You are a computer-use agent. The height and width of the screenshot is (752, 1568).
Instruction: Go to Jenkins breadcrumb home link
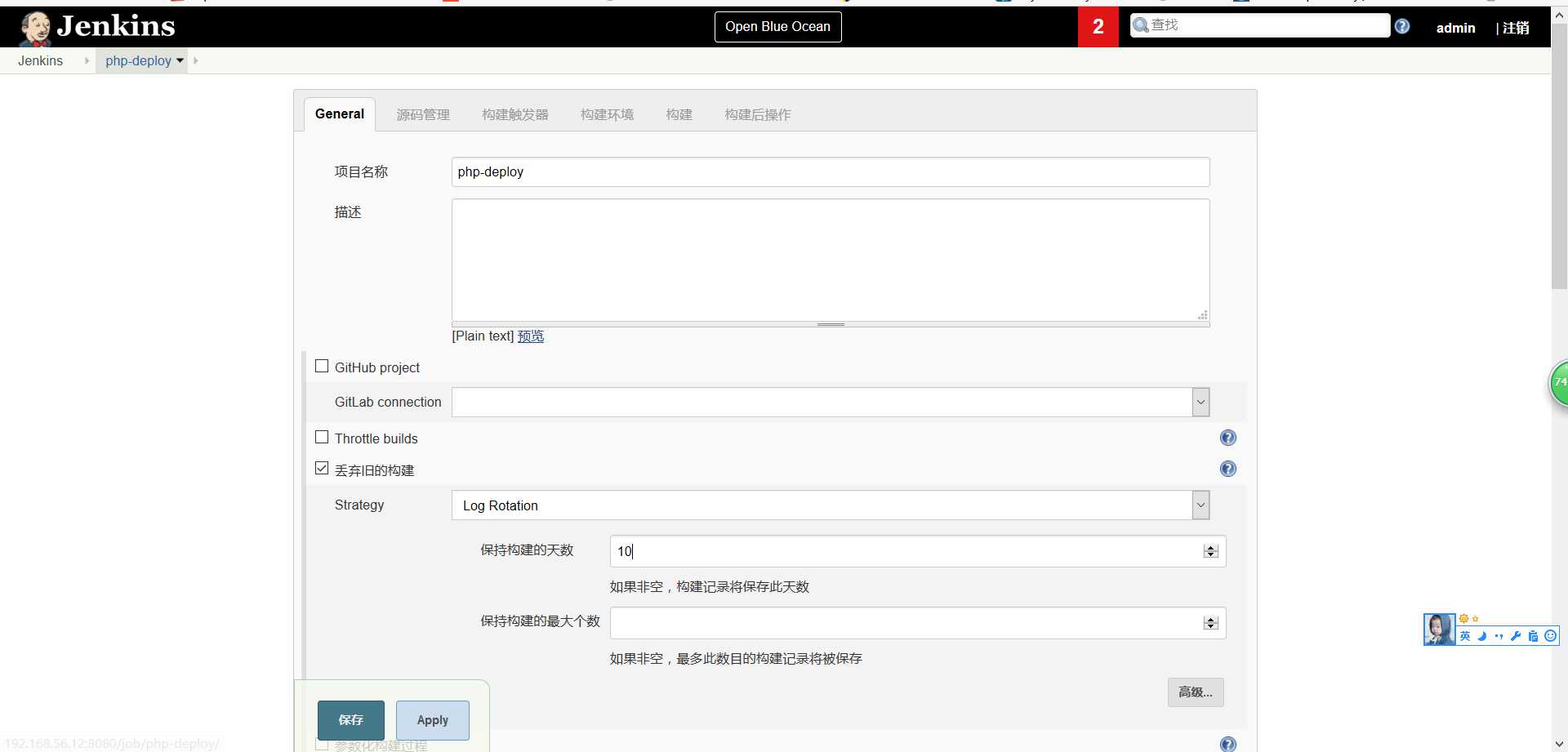40,60
